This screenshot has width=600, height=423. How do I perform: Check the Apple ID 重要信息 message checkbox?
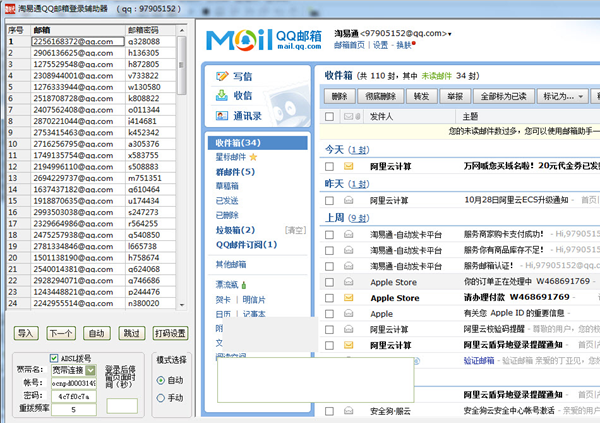tap(329, 314)
